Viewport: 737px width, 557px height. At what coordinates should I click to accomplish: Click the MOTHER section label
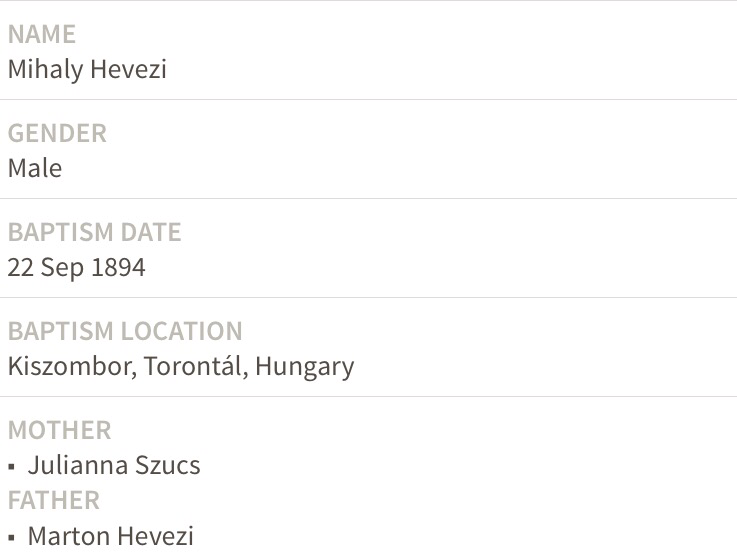pos(59,431)
